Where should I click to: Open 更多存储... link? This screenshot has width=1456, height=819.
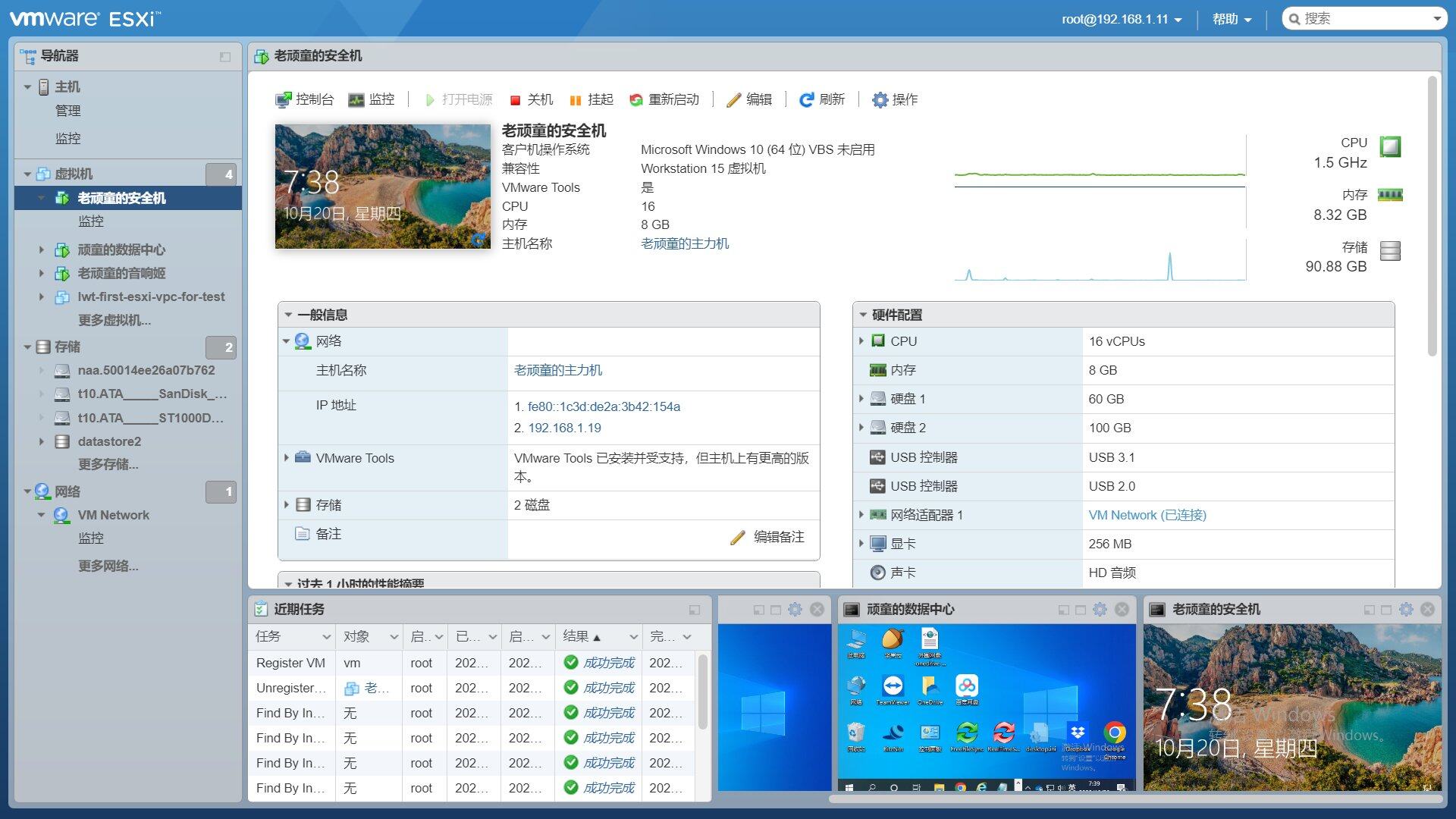108,464
